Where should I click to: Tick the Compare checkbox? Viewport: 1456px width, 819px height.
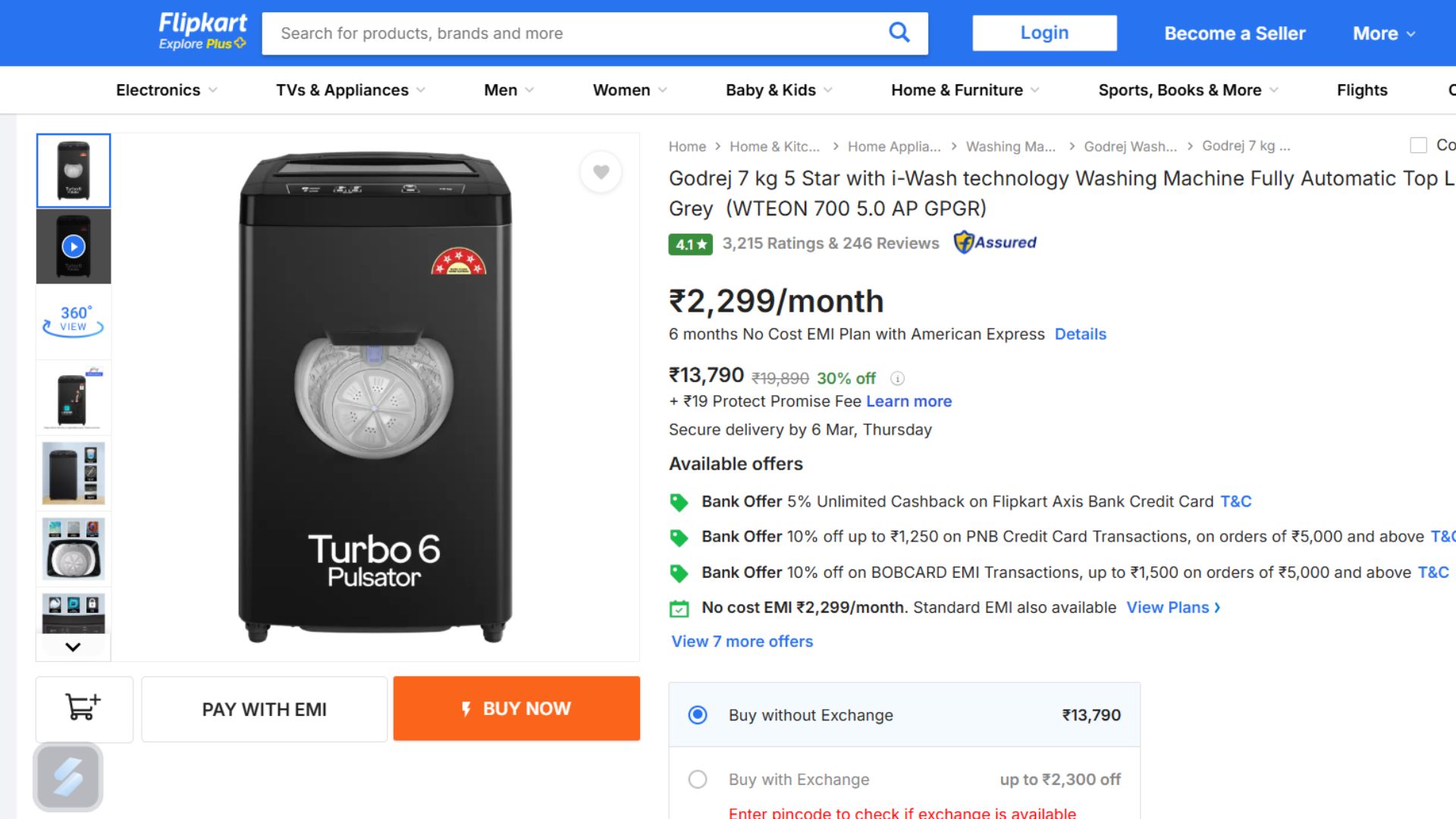click(x=1418, y=145)
